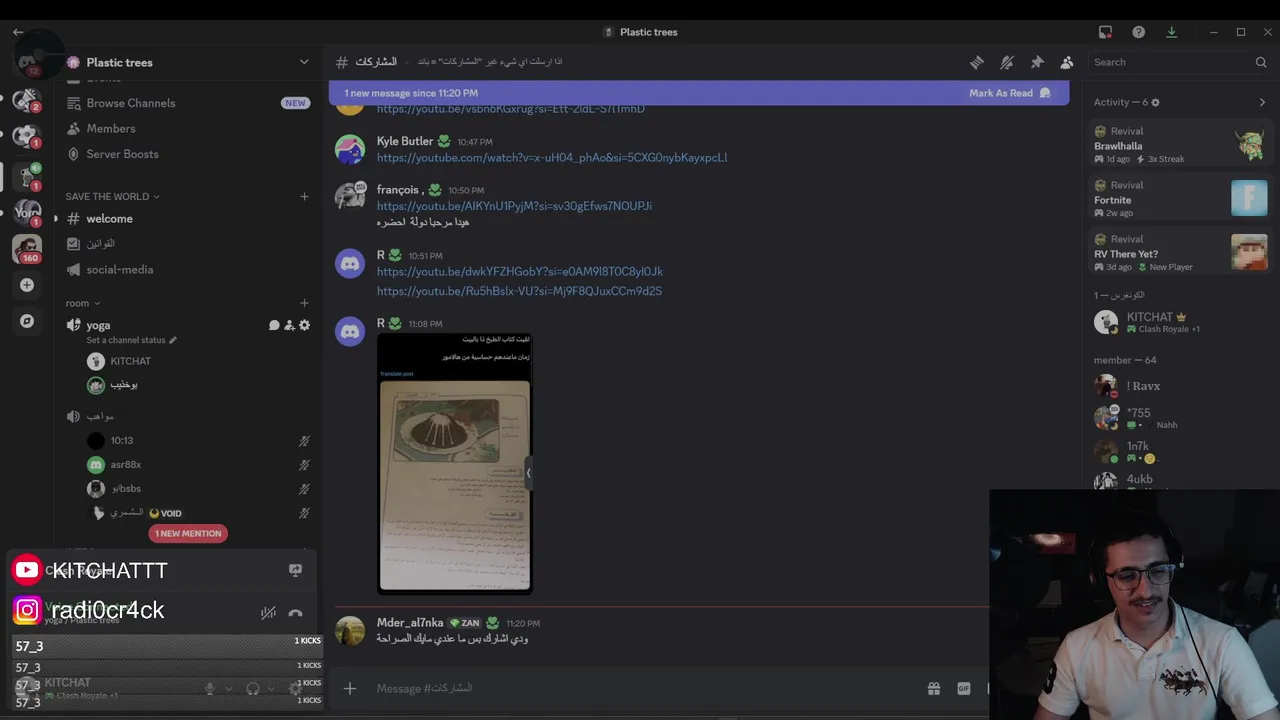The height and width of the screenshot is (720, 1280).
Task: Open the Help question-mark icon
Action: coord(1138,32)
